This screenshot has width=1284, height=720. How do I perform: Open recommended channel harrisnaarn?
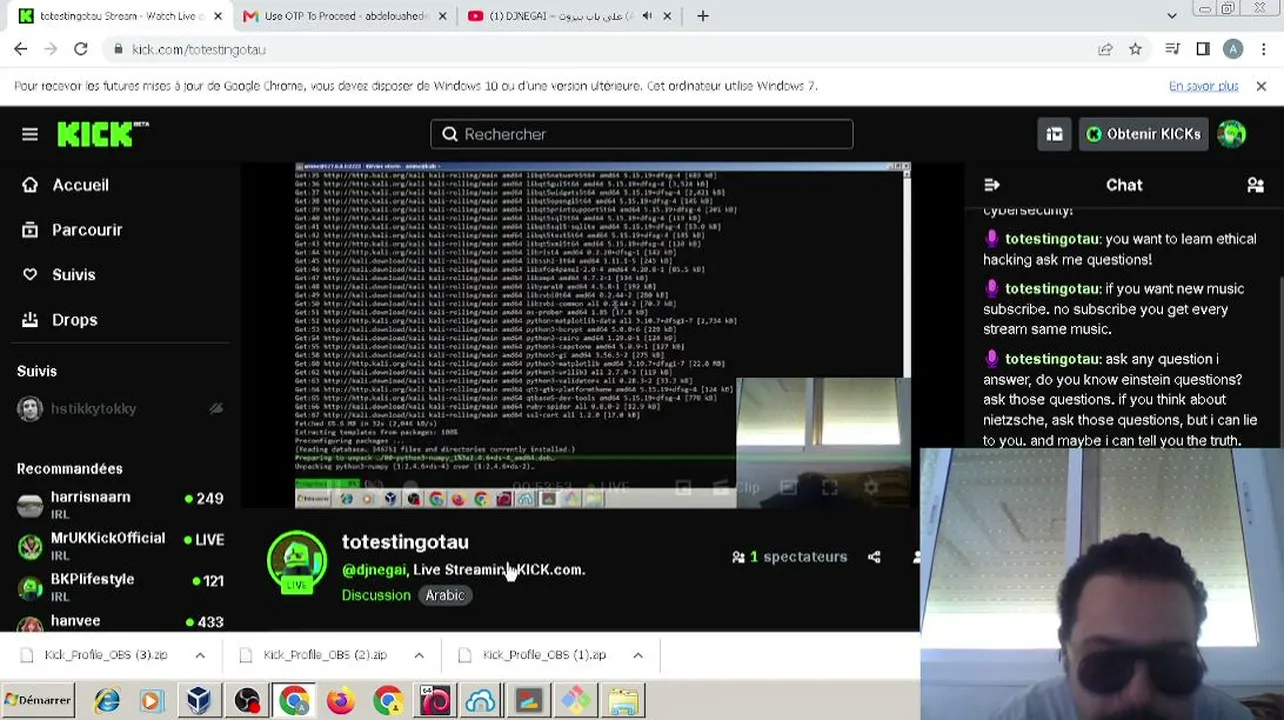pyautogui.click(x=120, y=505)
